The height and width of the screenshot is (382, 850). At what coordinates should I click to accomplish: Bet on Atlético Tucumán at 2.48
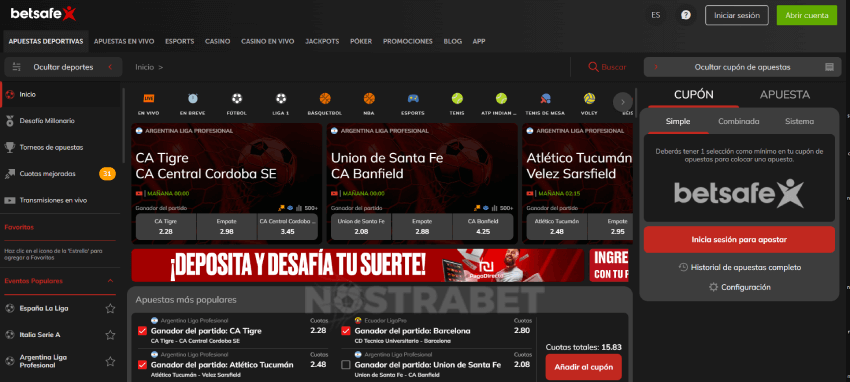pyautogui.click(x=556, y=226)
